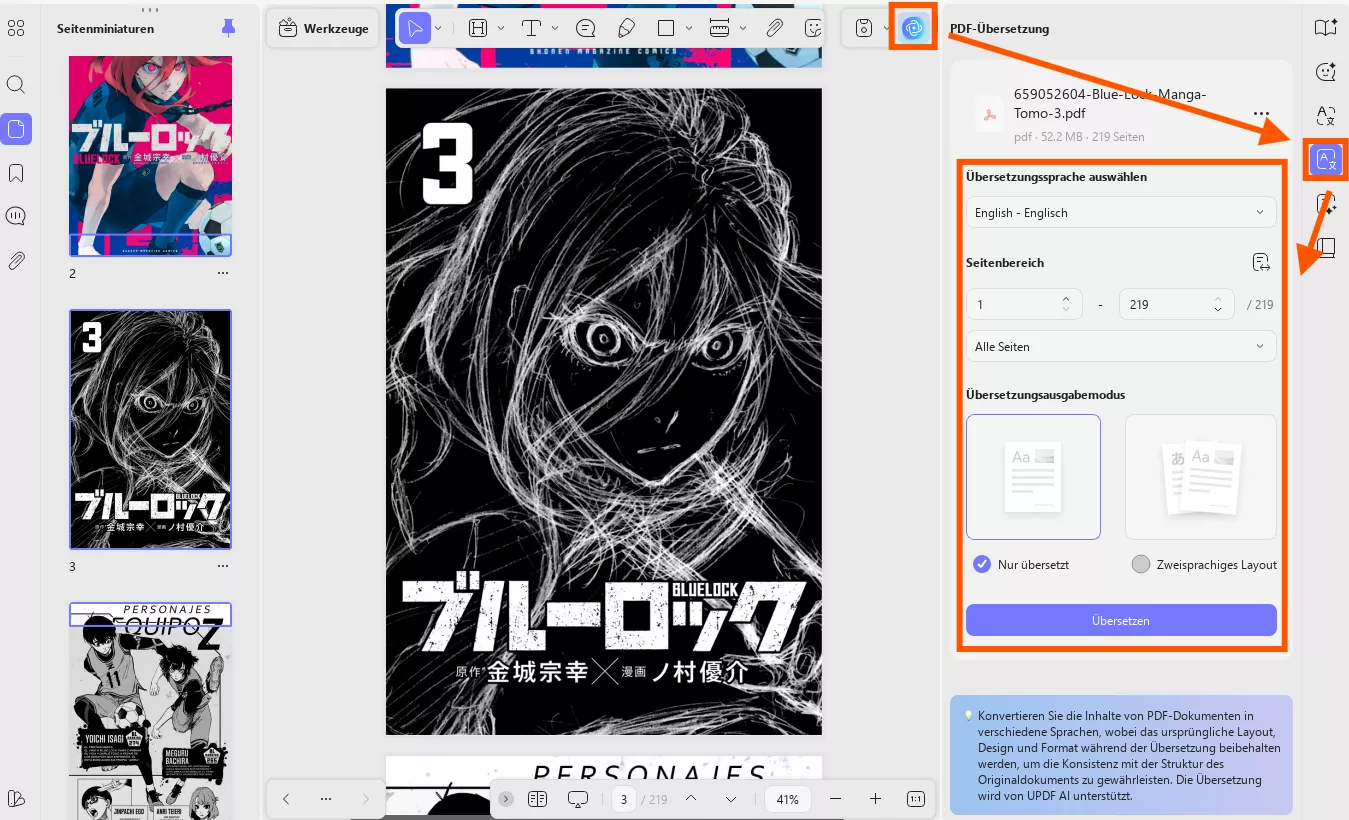Image resolution: width=1349 pixels, height=820 pixels.
Task: Select the rectangle shape tool
Action: [666, 28]
